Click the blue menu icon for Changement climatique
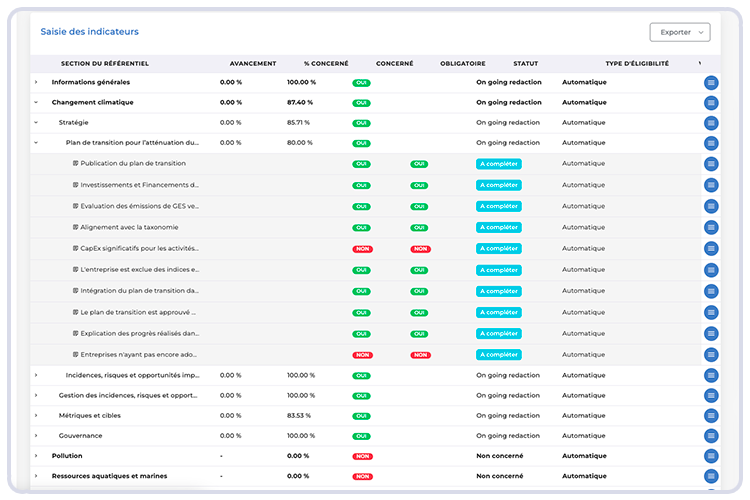The height and width of the screenshot is (500, 750). [711, 102]
